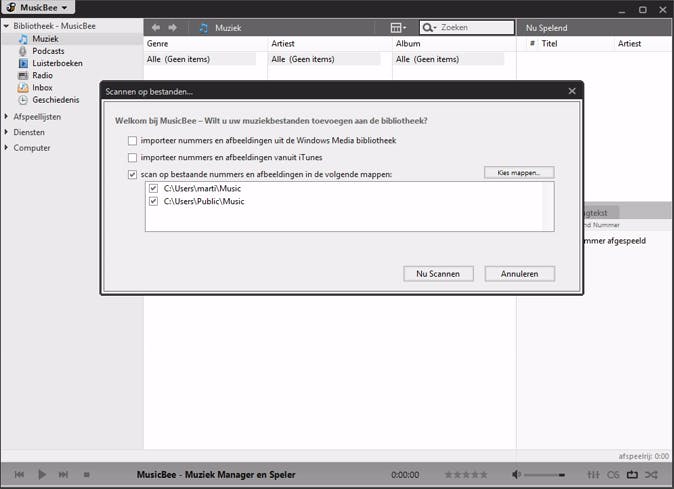Collapse the Bibliotheek - MusicBee tree
The image size is (674, 489).
click(x=6, y=26)
